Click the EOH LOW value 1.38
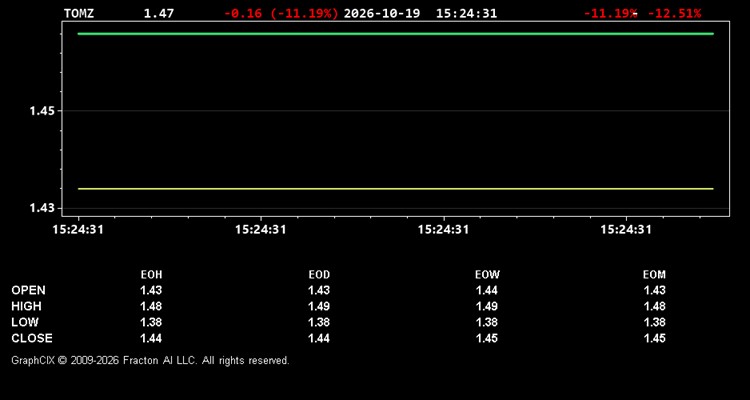The height and width of the screenshot is (400, 750). pos(151,322)
